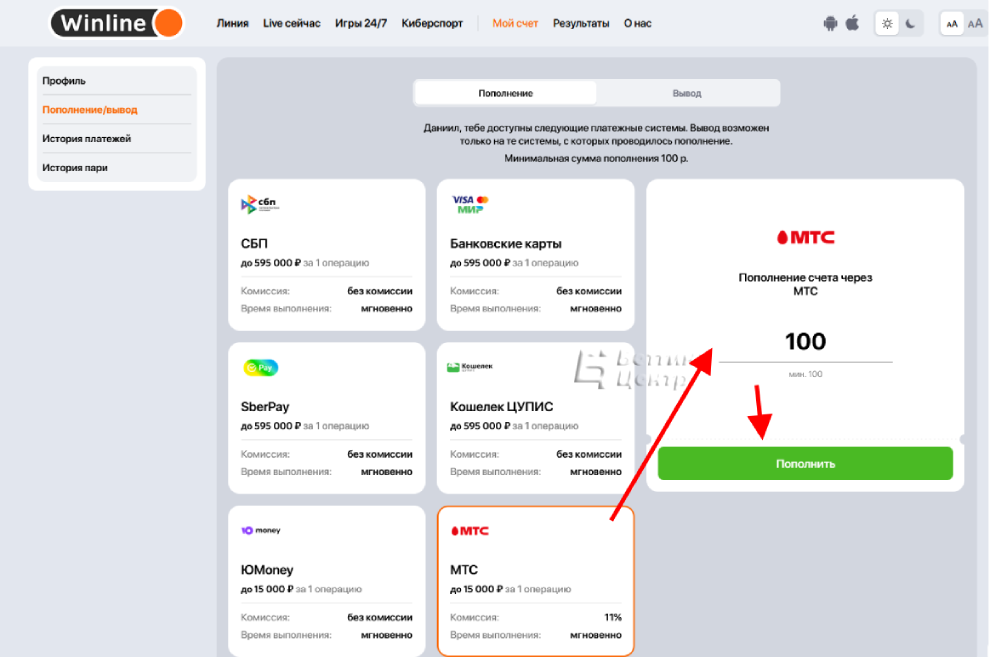Click the СБП logo icon
The image size is (990, 657).
coord(259,204)
